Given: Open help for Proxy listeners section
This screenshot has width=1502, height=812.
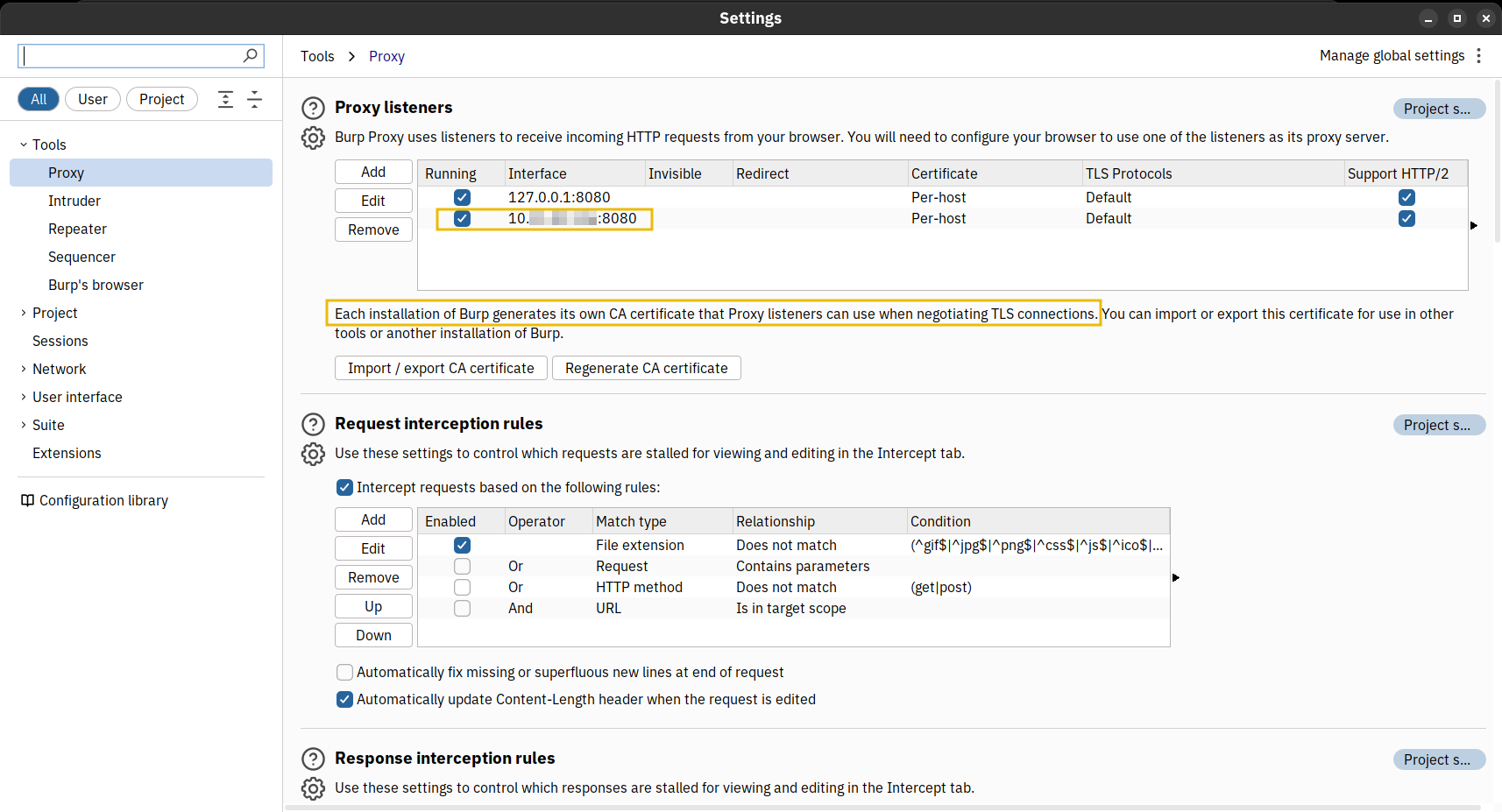Looking at the screenshot, I should [x=313, y=108].
